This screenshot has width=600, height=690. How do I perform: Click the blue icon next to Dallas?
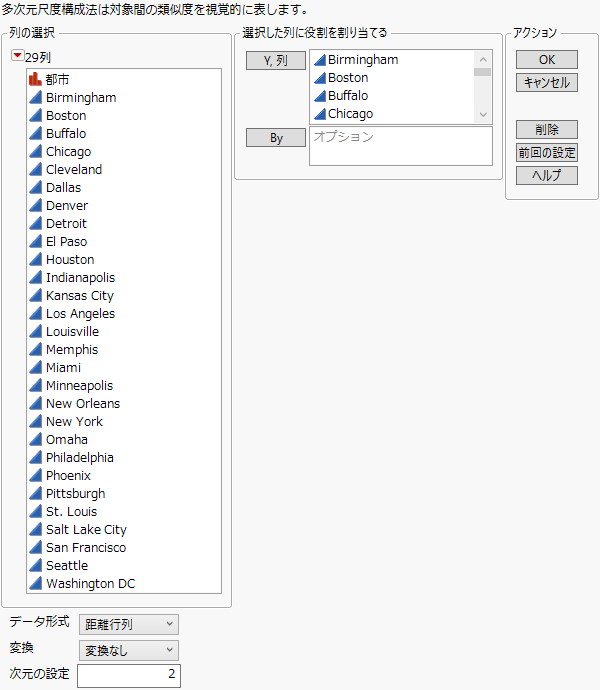(x=35, y=187)
